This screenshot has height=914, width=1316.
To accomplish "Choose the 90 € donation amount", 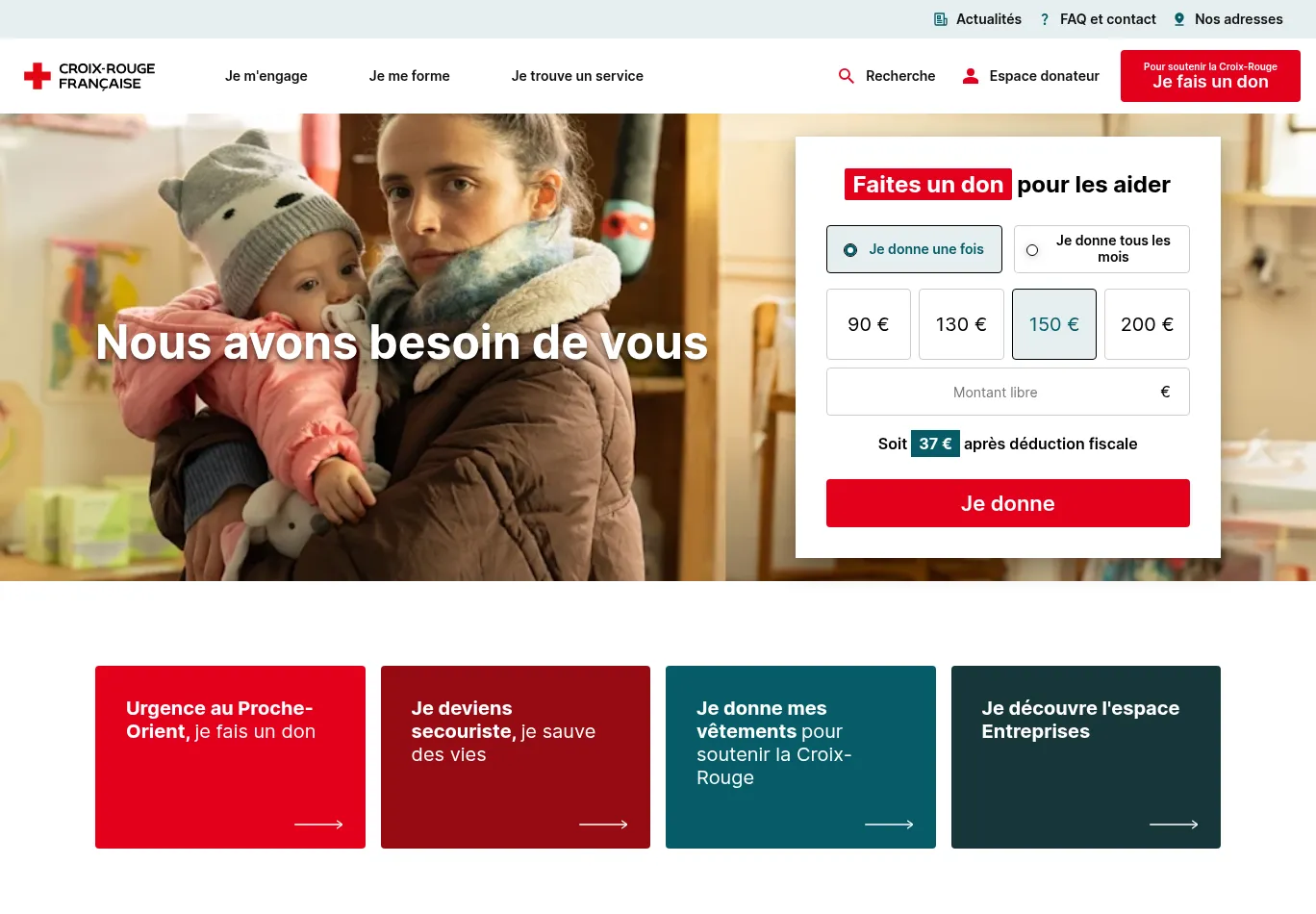I will pyautogui.click(x=869, y=324).
